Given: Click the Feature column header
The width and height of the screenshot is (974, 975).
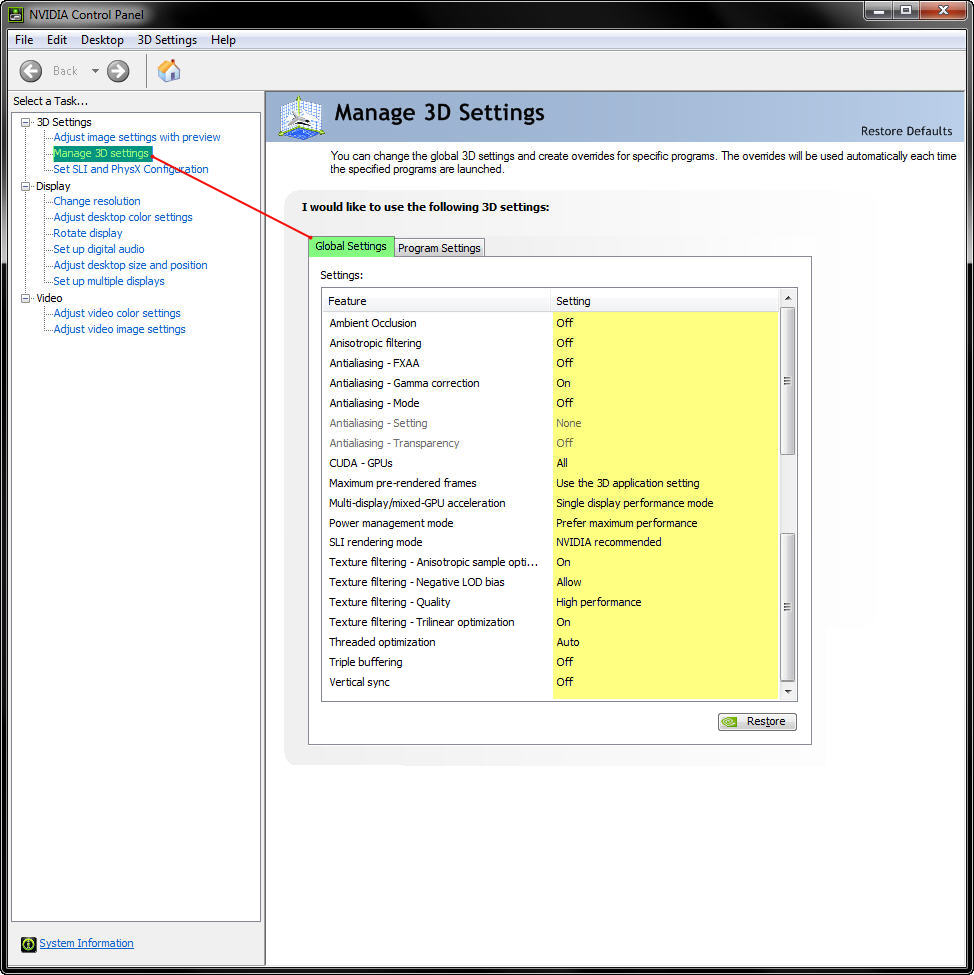Looking at the screenshot, I should coord(436,301).
